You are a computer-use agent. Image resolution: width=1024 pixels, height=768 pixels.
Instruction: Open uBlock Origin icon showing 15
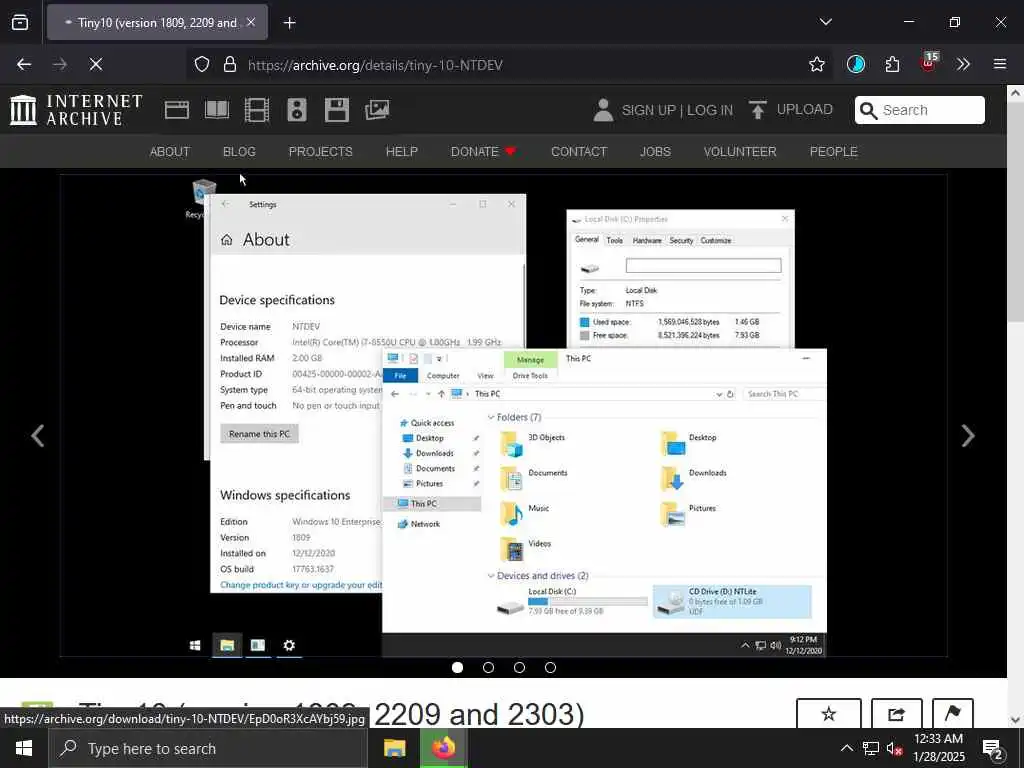pyautogui.click(x=929, y=62)
